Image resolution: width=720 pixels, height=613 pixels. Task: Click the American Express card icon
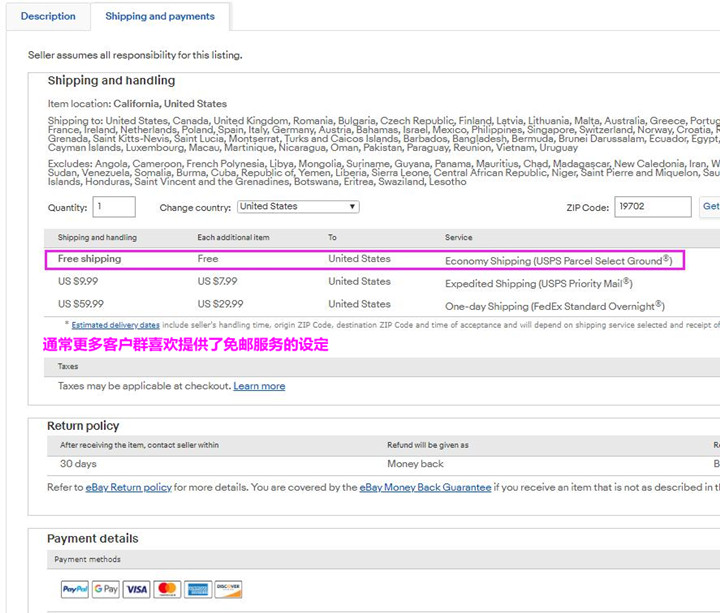pos(197,589)
